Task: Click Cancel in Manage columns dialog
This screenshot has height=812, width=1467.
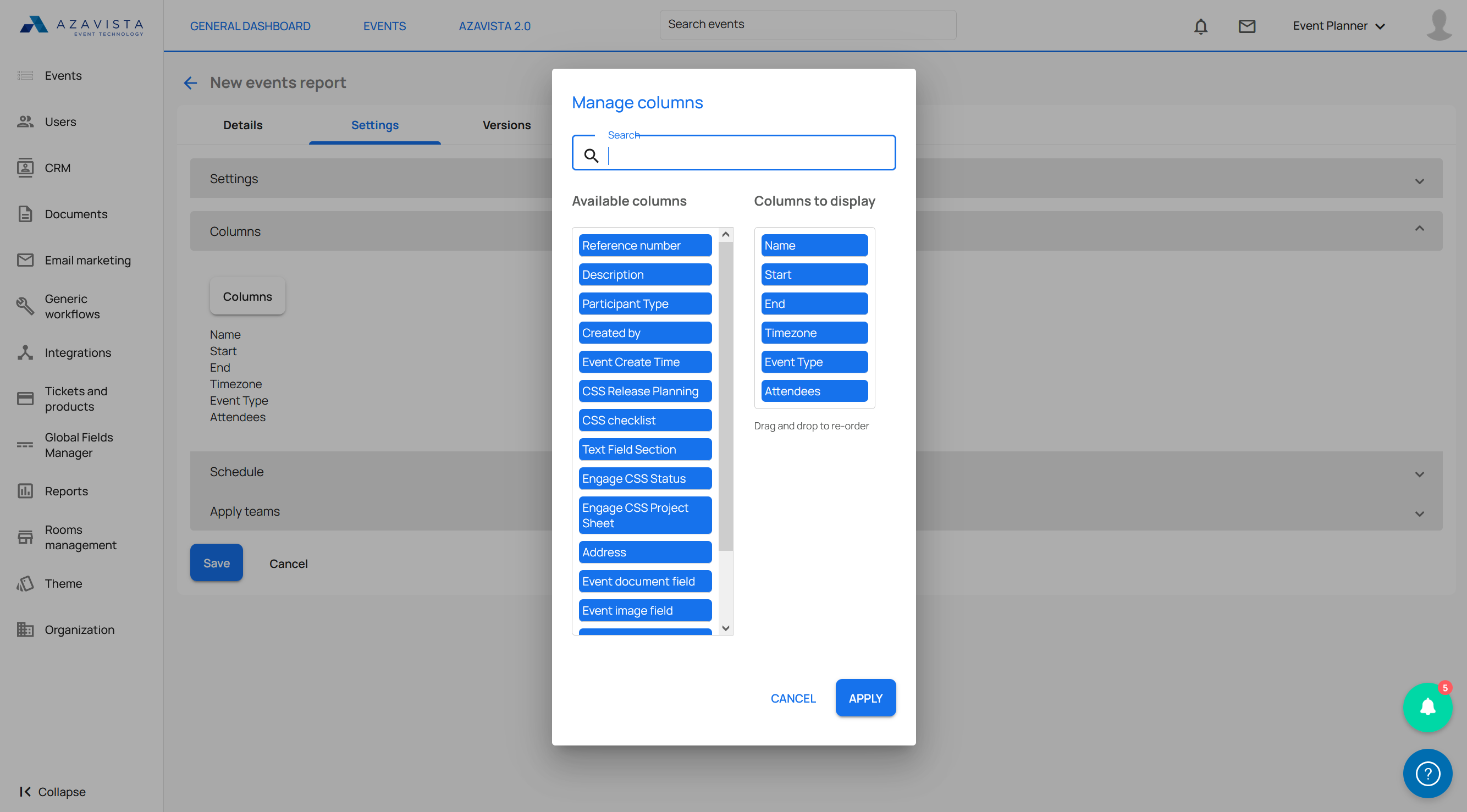Action: (x=793, y=698)
